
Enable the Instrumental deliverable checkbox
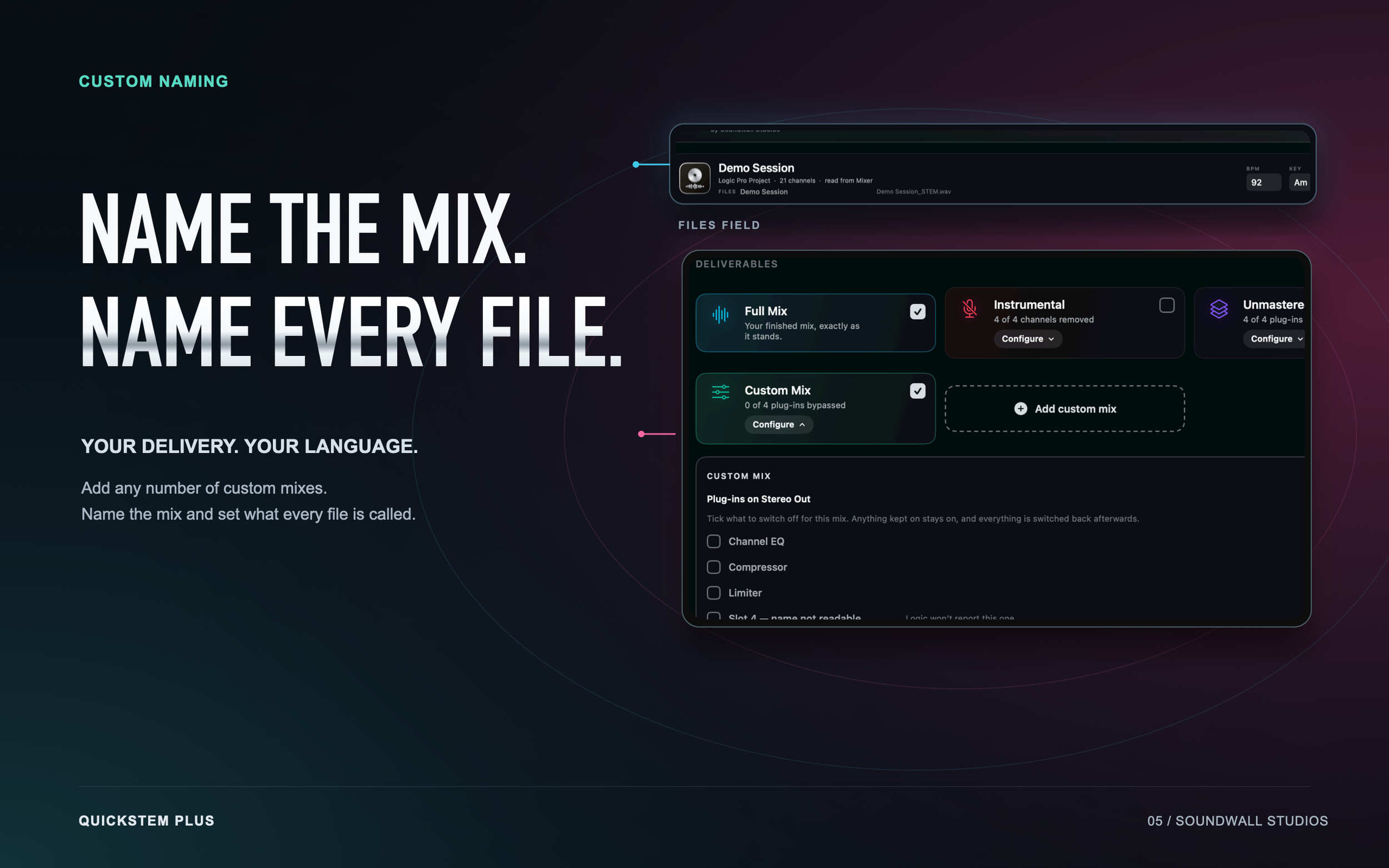[x=1166, y=305]
